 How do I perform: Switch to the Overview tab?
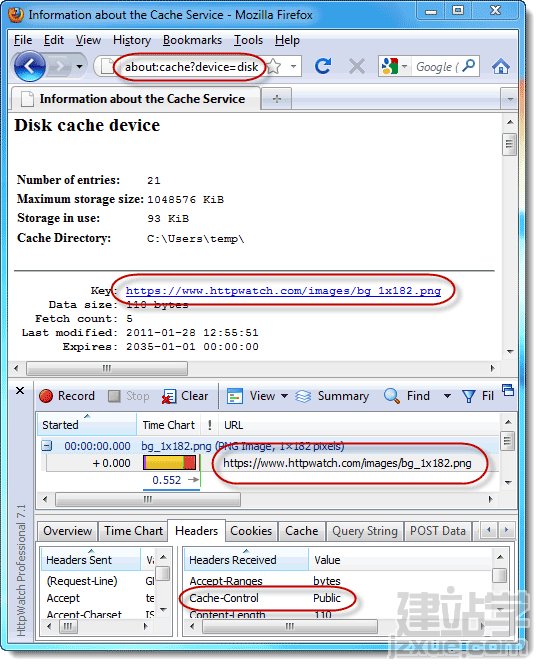click(68, 531)
